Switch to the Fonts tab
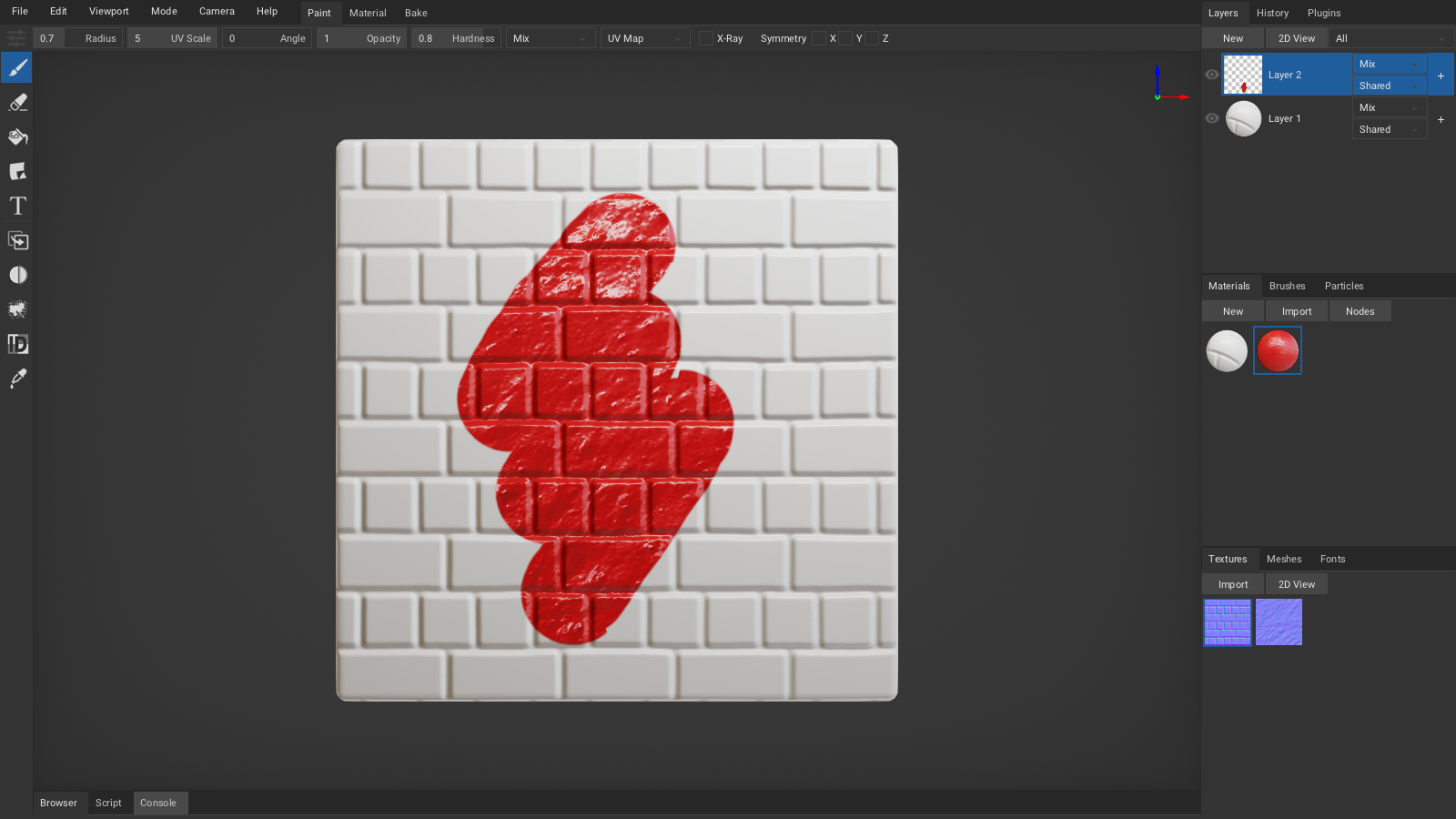Image resolution: width=1456 pixels, height=819 pixels. (1332, 559)
